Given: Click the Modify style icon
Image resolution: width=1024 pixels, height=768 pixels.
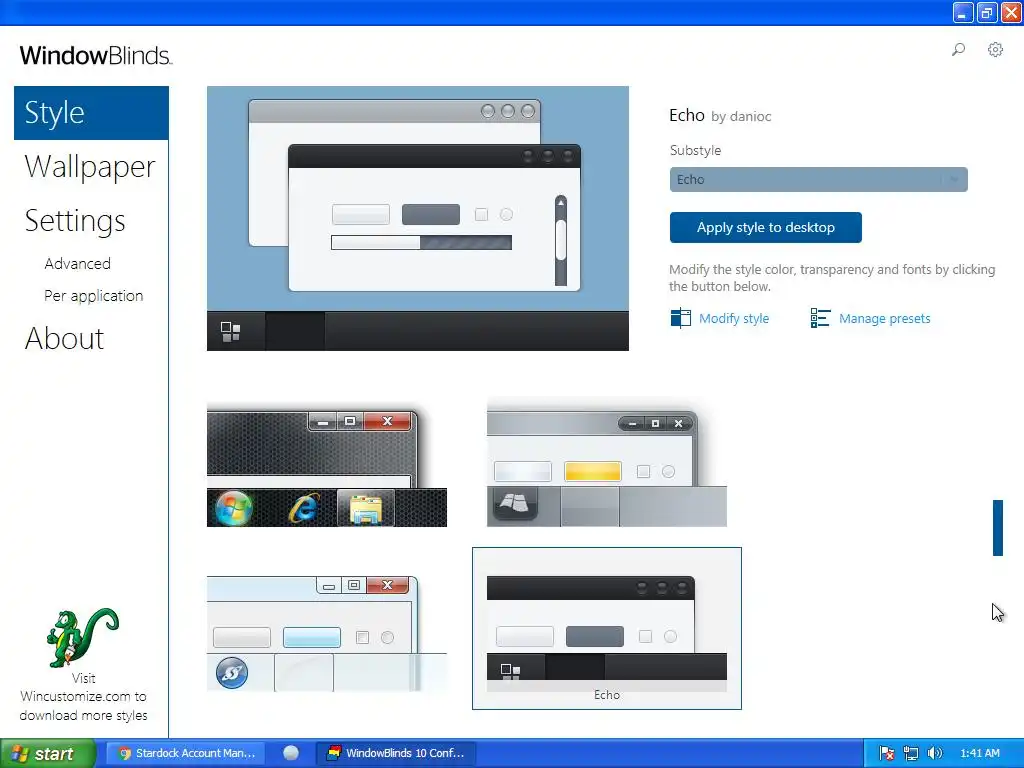Looking at the screenshot, I should [680, 318].
